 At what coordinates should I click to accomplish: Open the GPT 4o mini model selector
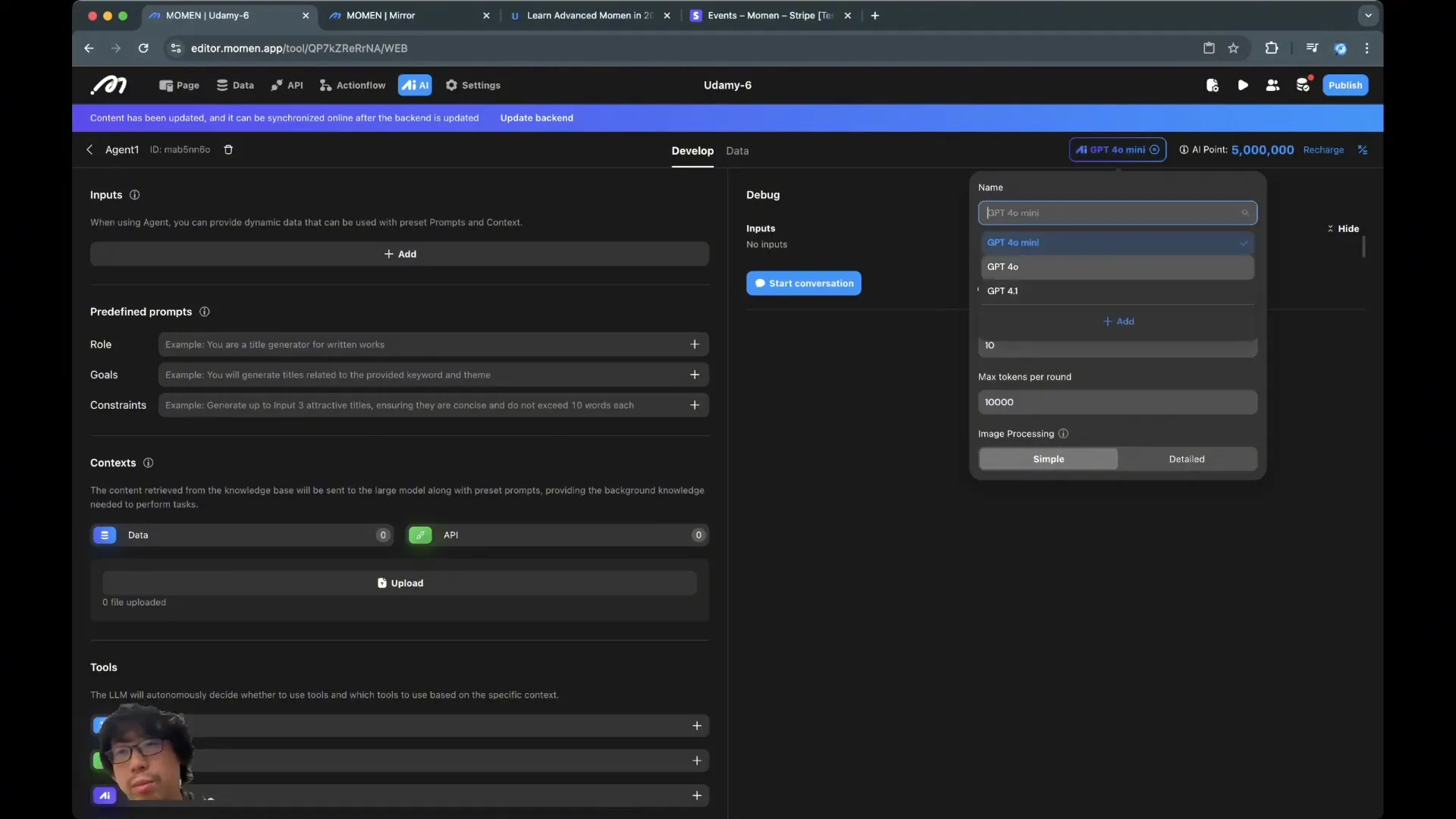(x=1118, y=149)
